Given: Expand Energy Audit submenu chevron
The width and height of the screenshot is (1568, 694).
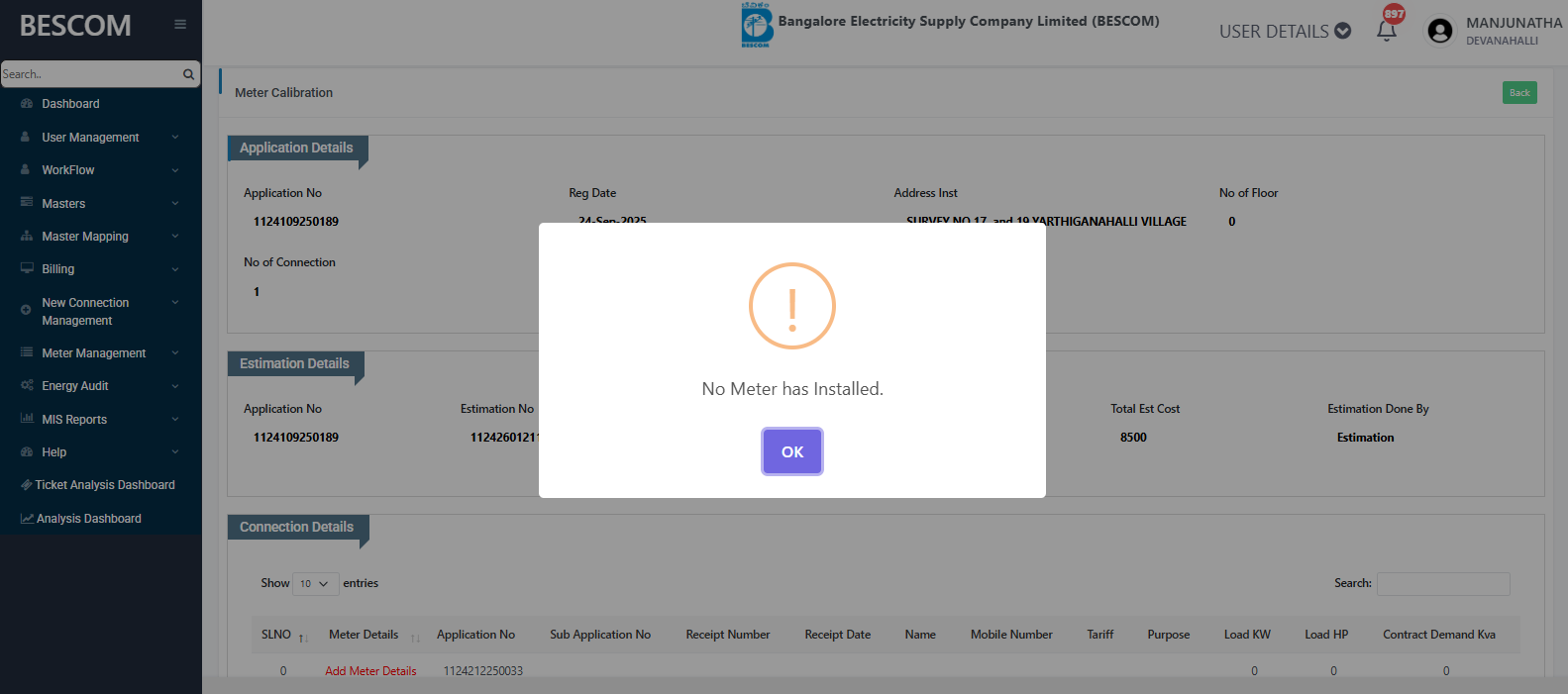Looking at the screenshot, I should 175,386.
